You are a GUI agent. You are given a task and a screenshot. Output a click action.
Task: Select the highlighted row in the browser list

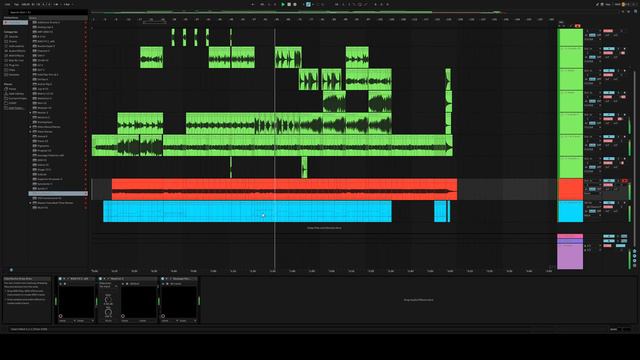[x=58, y=193]
